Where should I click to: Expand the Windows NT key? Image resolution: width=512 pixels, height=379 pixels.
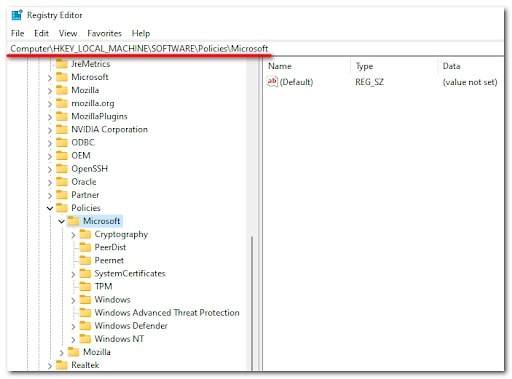click(x=73, y=340)
